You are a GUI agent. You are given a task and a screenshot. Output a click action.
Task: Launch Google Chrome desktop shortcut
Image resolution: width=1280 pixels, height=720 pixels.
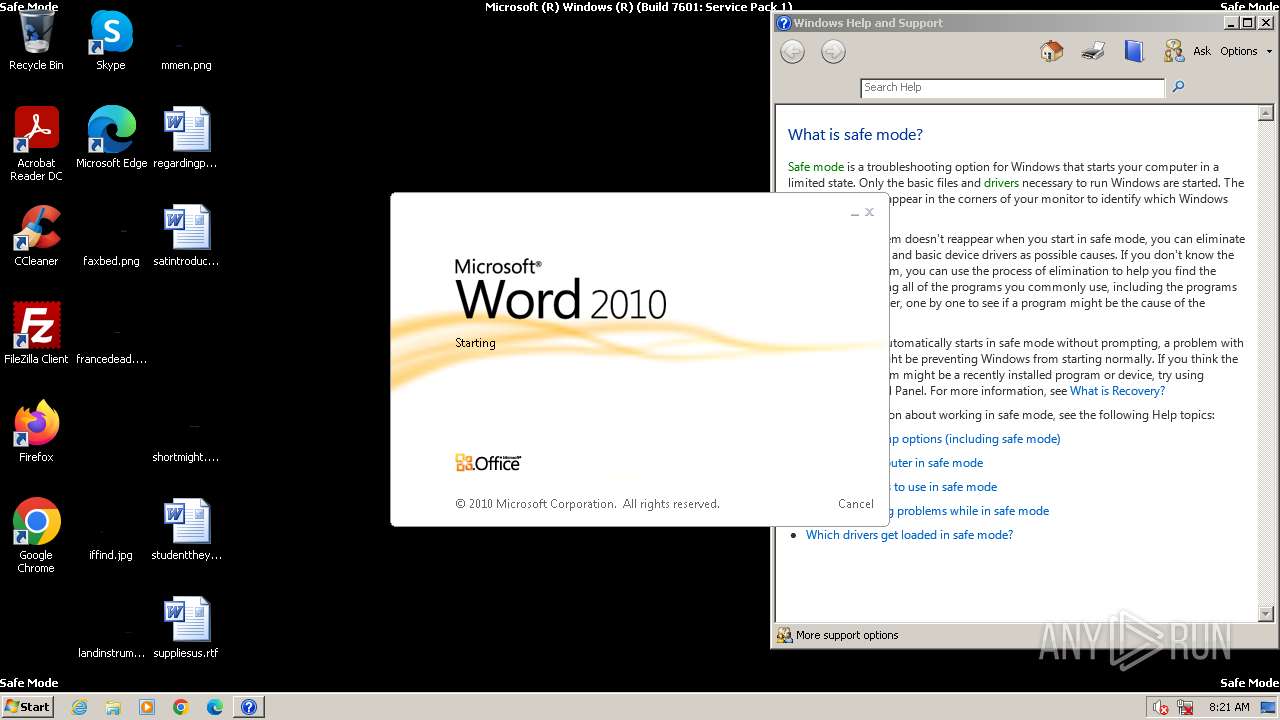pos(36,535)
